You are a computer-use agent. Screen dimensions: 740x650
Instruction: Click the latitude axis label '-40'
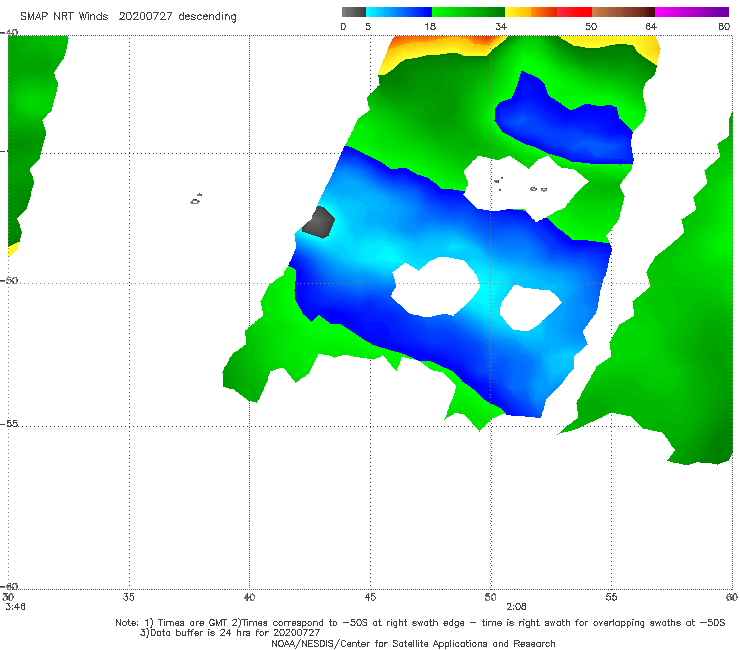click(x=9, y=33)
